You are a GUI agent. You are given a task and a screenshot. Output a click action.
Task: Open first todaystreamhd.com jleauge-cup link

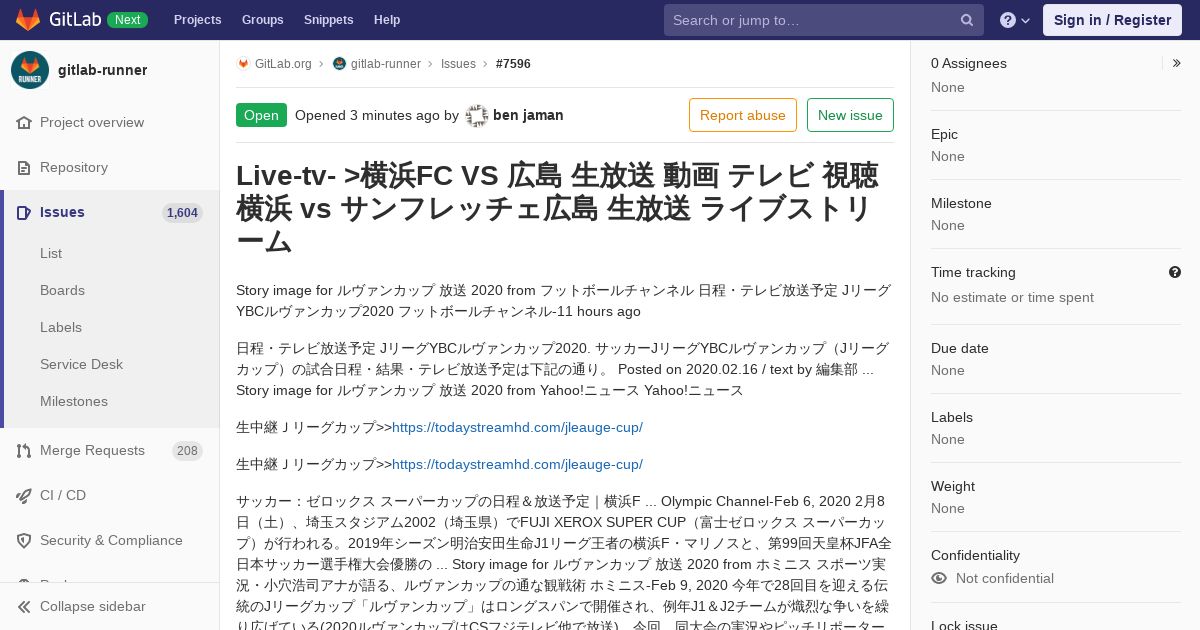[517, 427]
